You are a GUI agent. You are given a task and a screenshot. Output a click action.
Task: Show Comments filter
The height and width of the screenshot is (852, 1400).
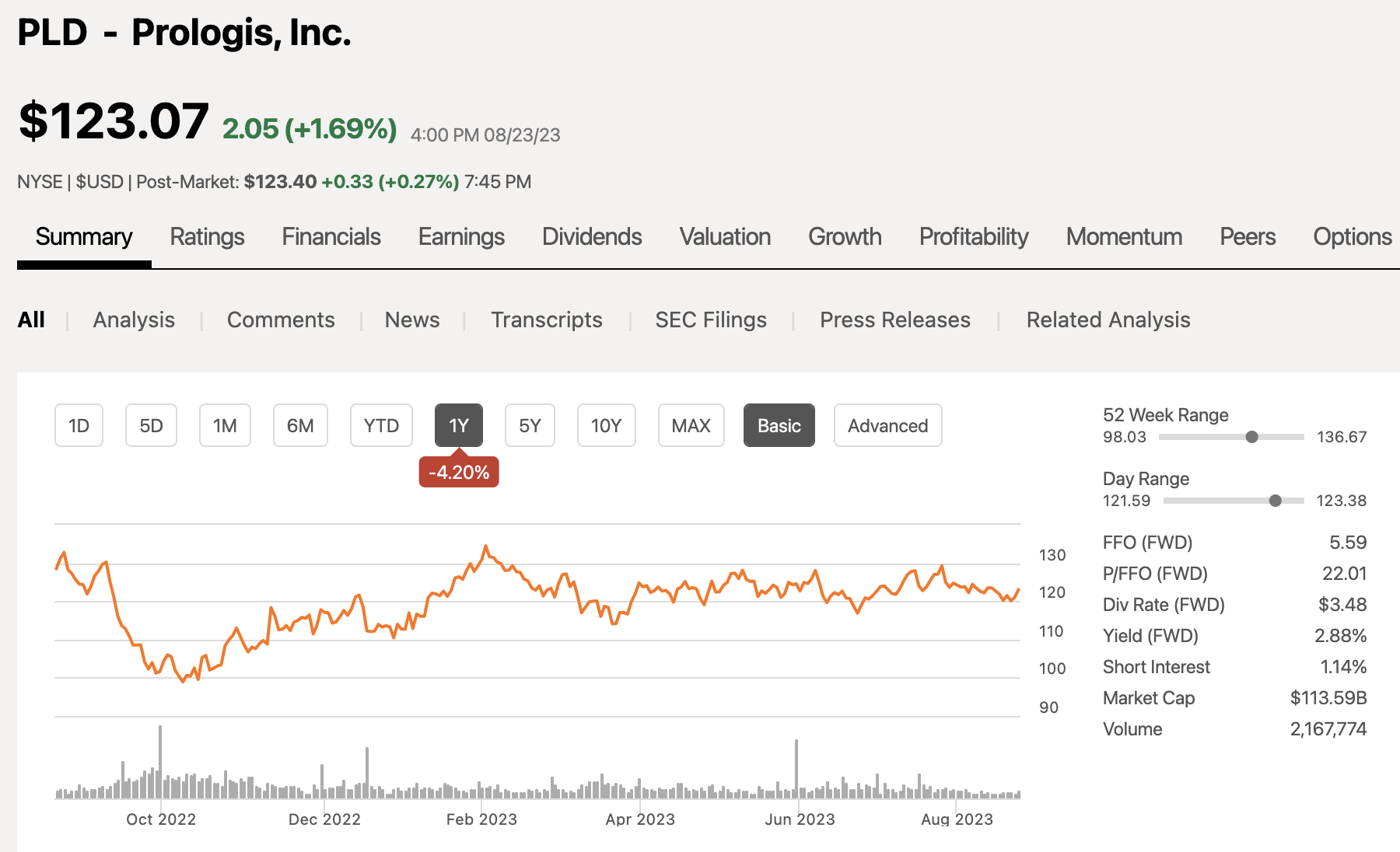(x=281, y=319)
